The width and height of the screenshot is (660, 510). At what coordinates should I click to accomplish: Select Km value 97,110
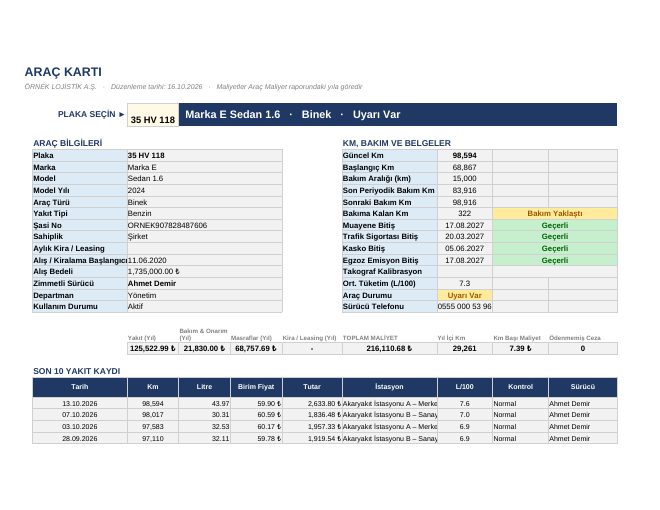point(153,438)
